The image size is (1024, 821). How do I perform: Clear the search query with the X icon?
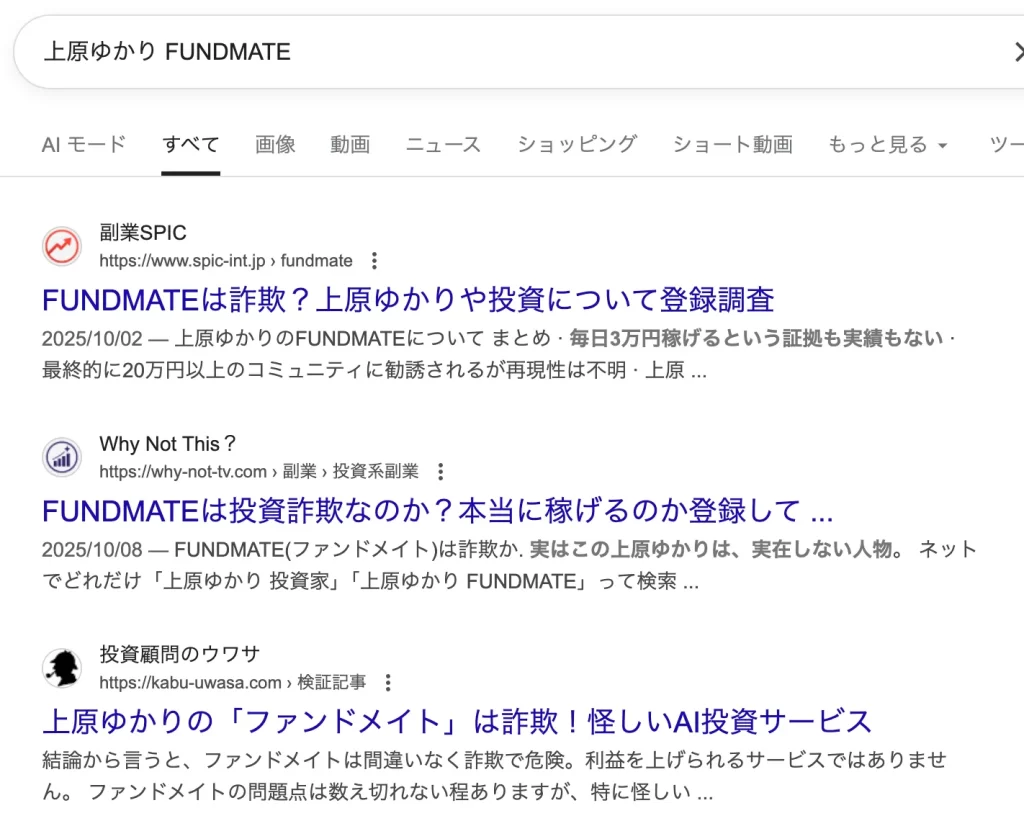(1019, 52)
